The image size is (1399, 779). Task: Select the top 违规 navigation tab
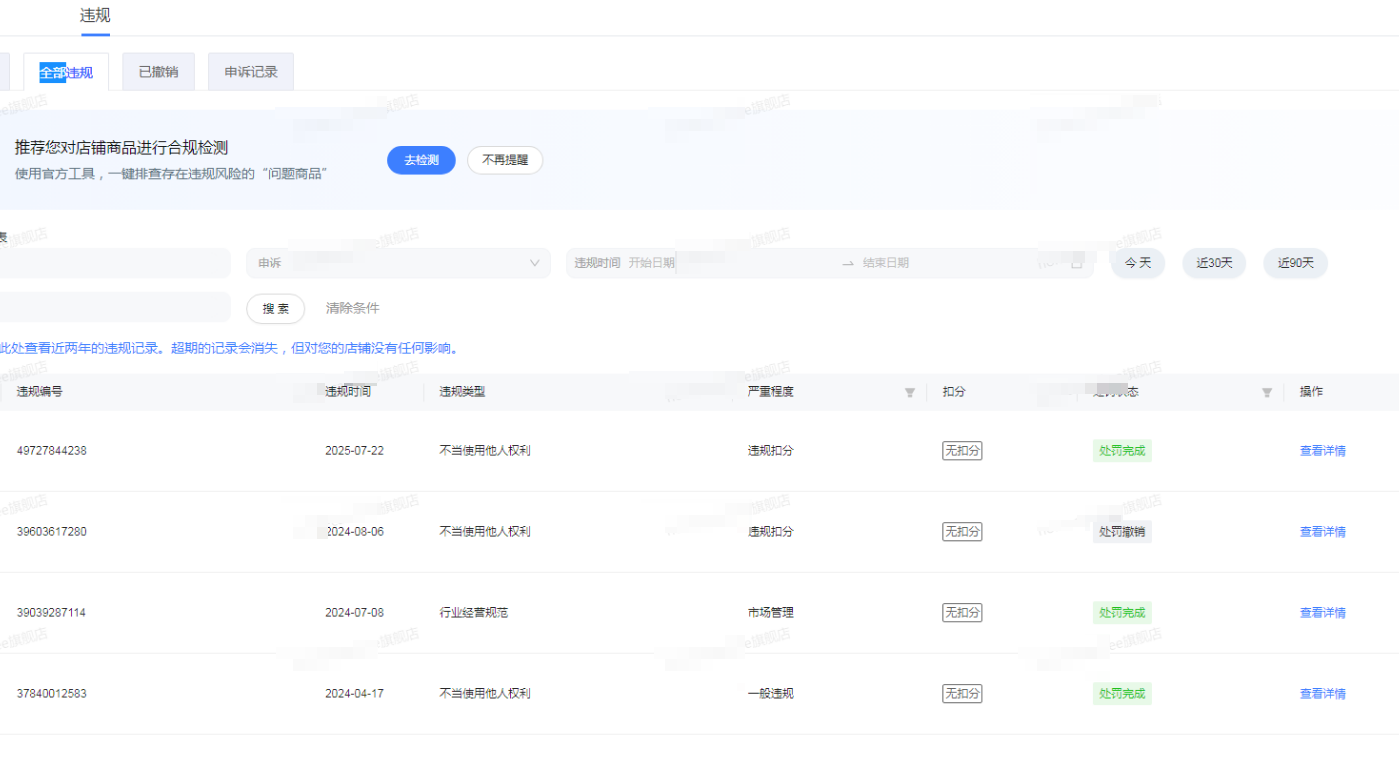pyautogui.click(x=95, y=15)
